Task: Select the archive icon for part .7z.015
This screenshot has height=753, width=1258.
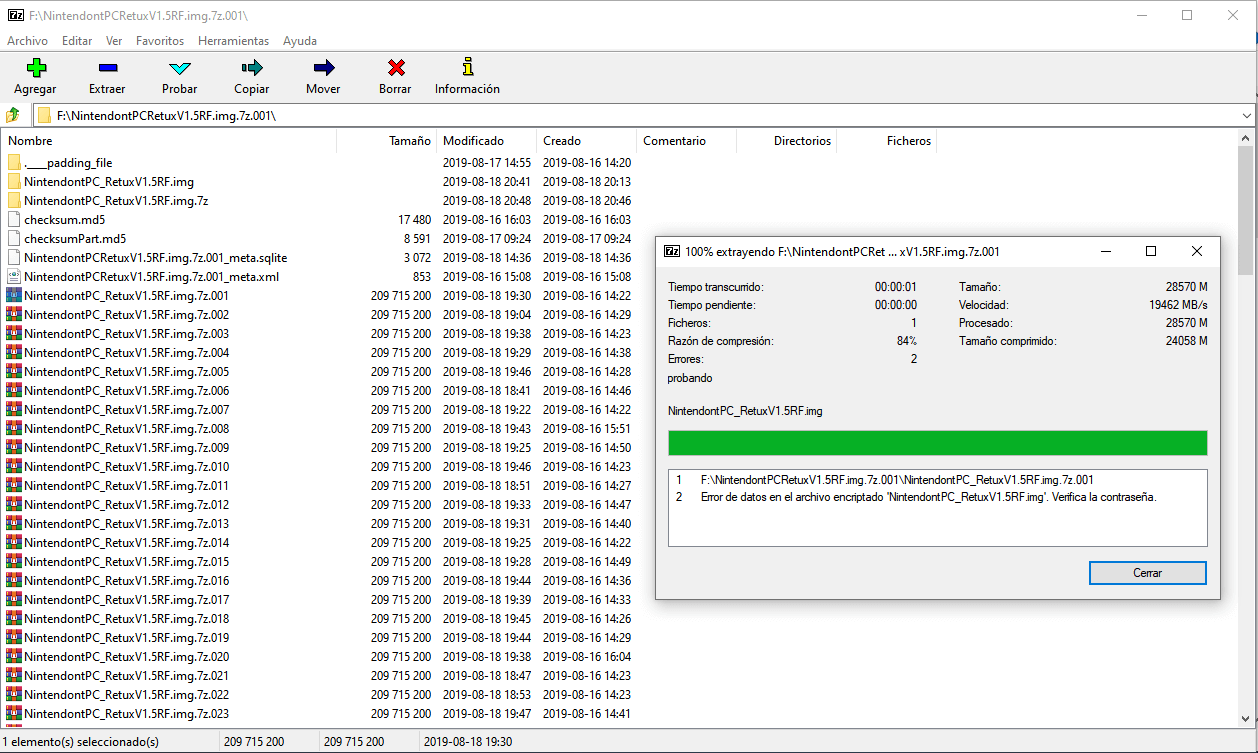Action: (x=14, y=561)
